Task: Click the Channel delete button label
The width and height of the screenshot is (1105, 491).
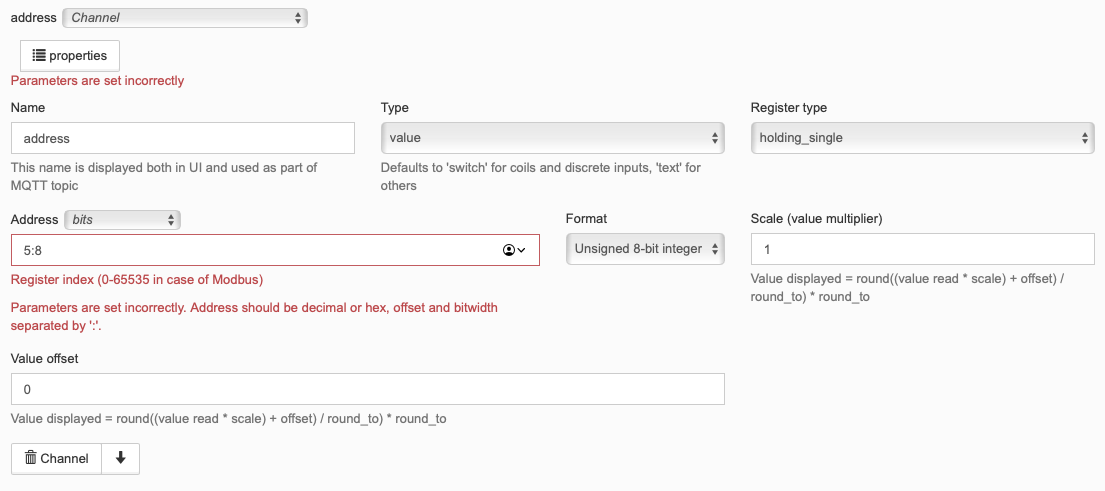Action: click(x=64, y=459)
